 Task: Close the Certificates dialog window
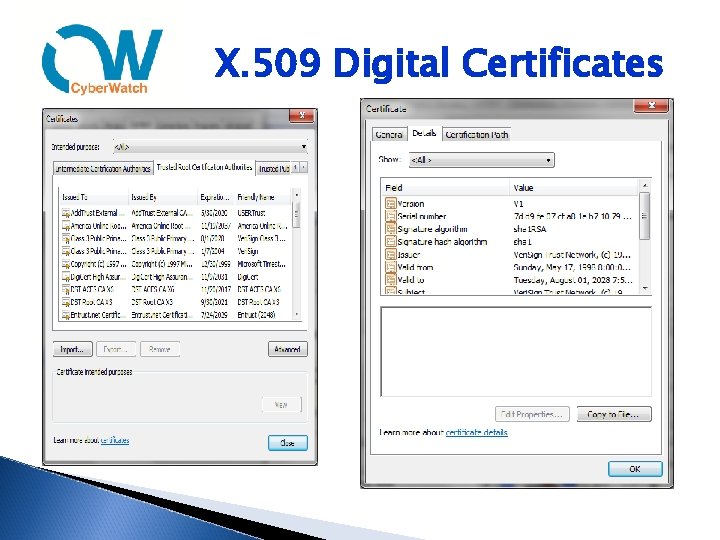tap(302, 116)
